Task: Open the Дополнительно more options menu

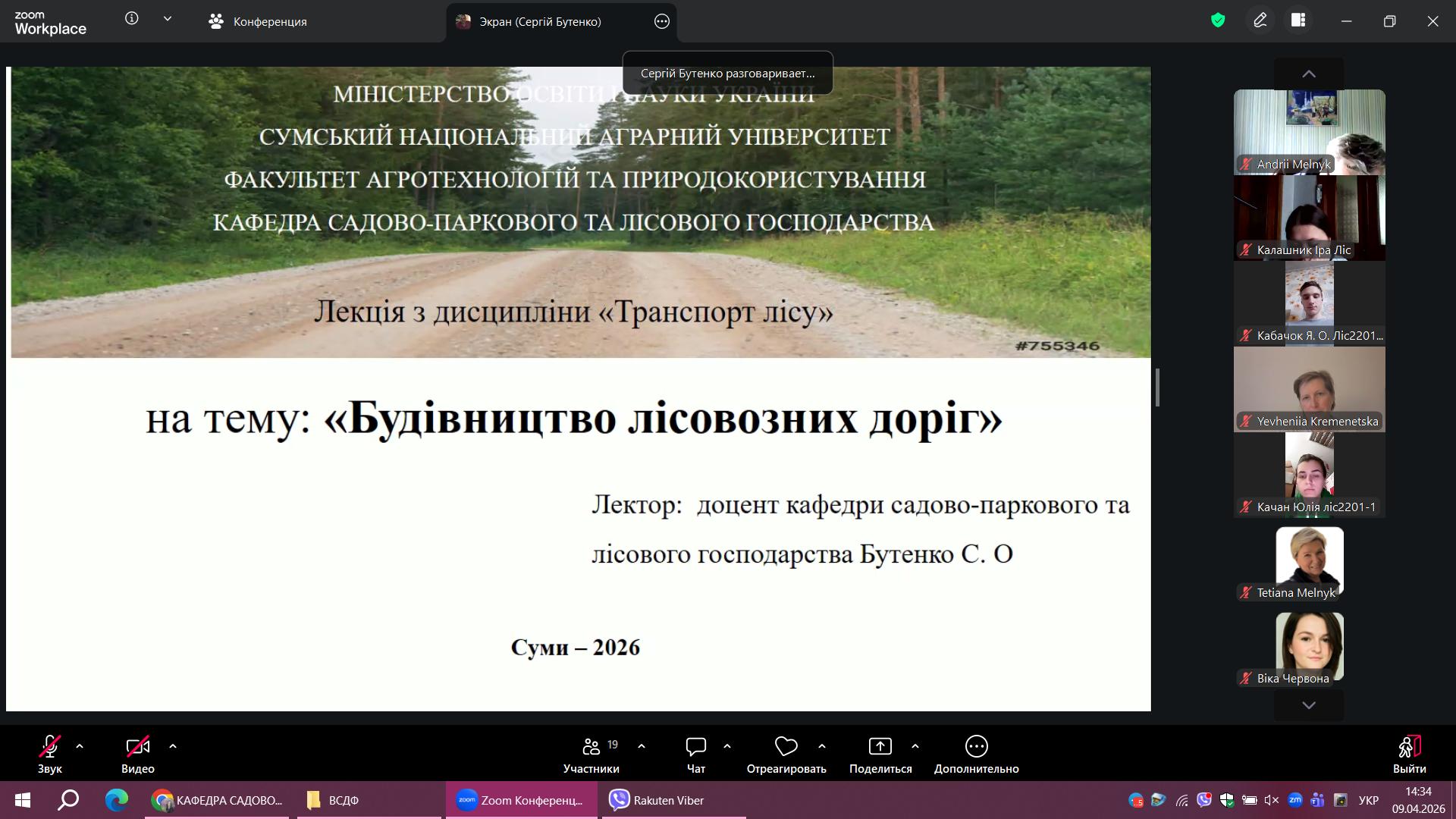Action: (976, 747)
